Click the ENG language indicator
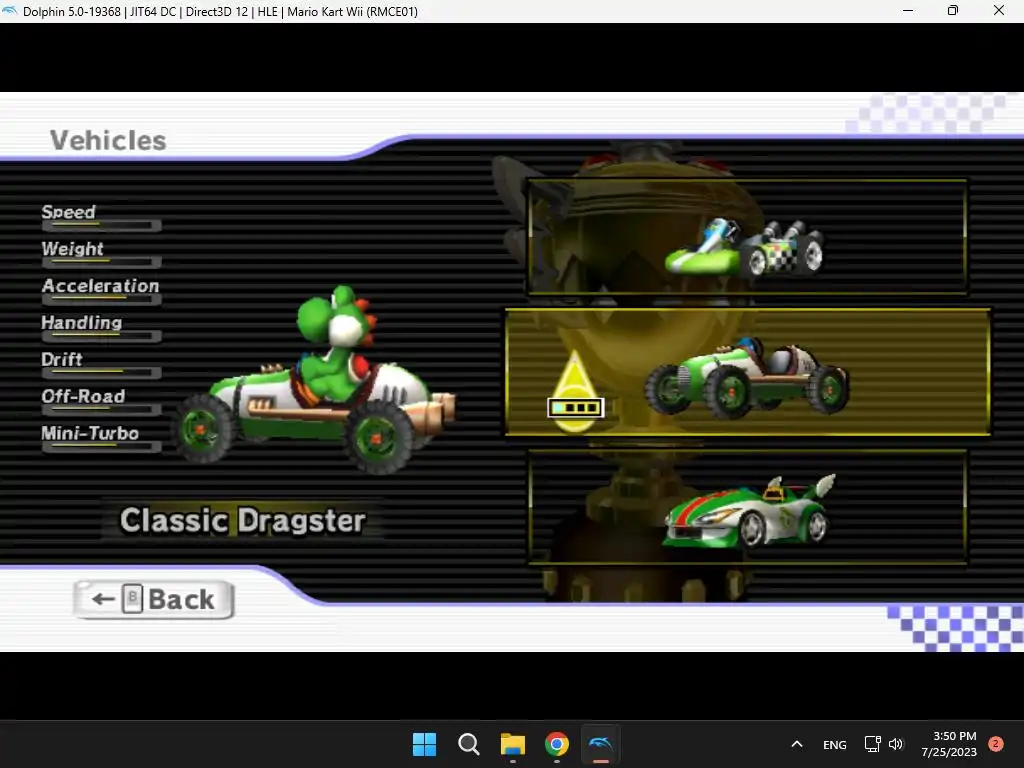The height and width of the screenshot is (768, 1024). [835, 744]
